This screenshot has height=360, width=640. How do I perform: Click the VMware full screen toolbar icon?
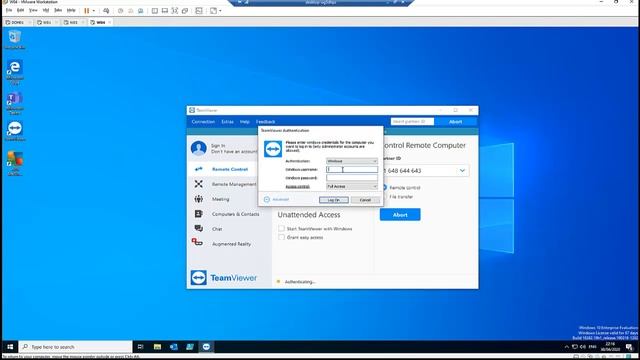click(175, 11)
